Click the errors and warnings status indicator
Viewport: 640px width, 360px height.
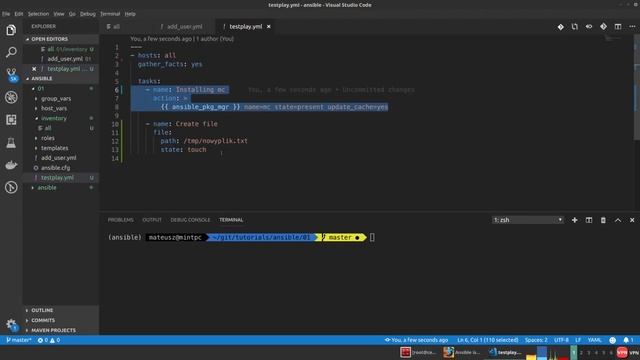coord(49,340)
